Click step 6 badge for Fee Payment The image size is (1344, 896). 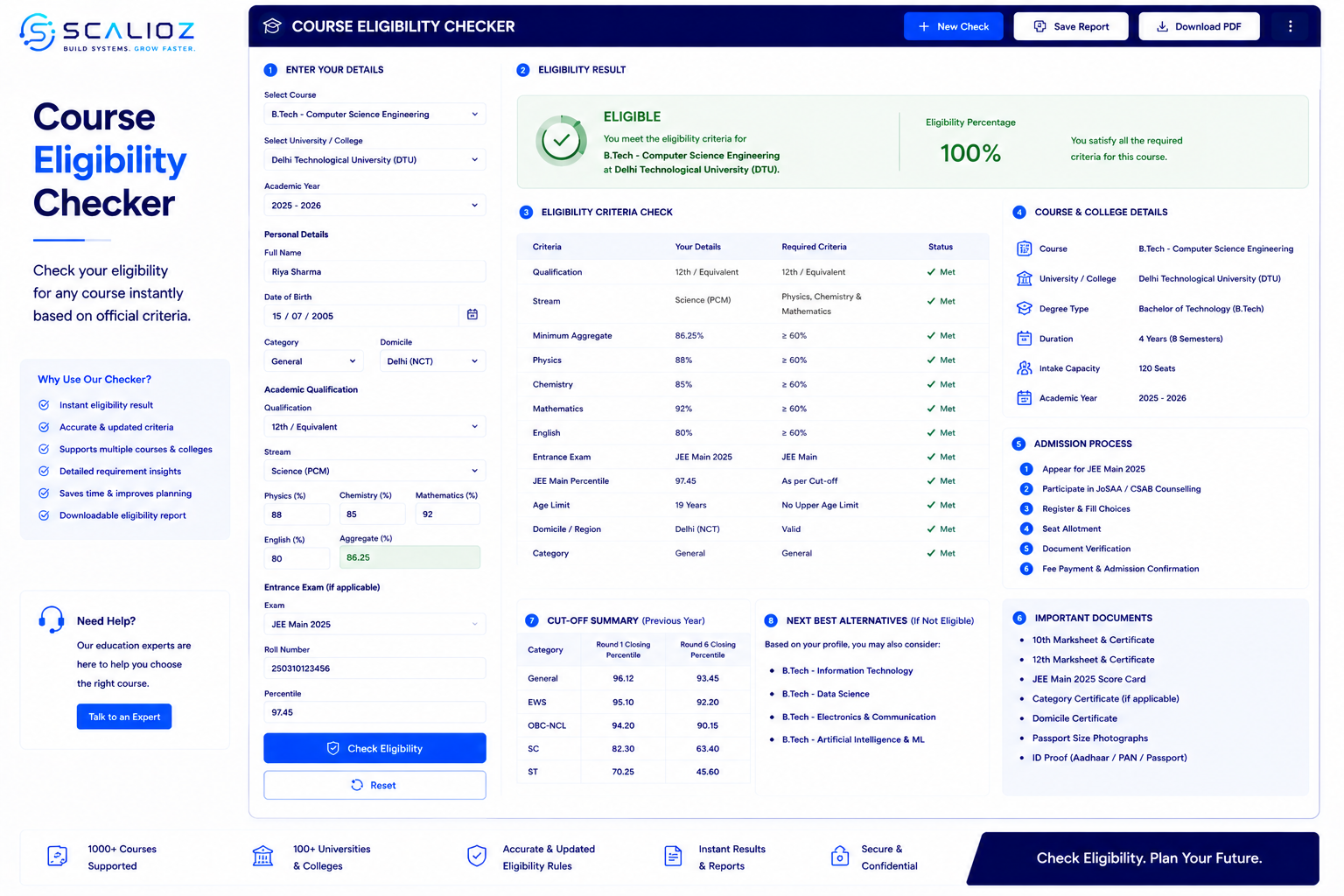(x=1026, y=569)
